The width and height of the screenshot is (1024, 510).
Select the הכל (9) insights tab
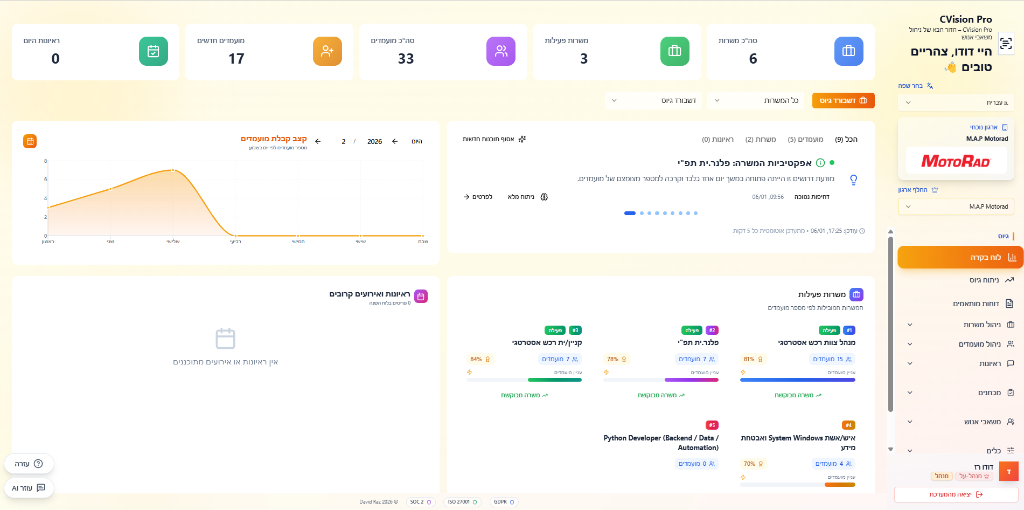point(846,139)
